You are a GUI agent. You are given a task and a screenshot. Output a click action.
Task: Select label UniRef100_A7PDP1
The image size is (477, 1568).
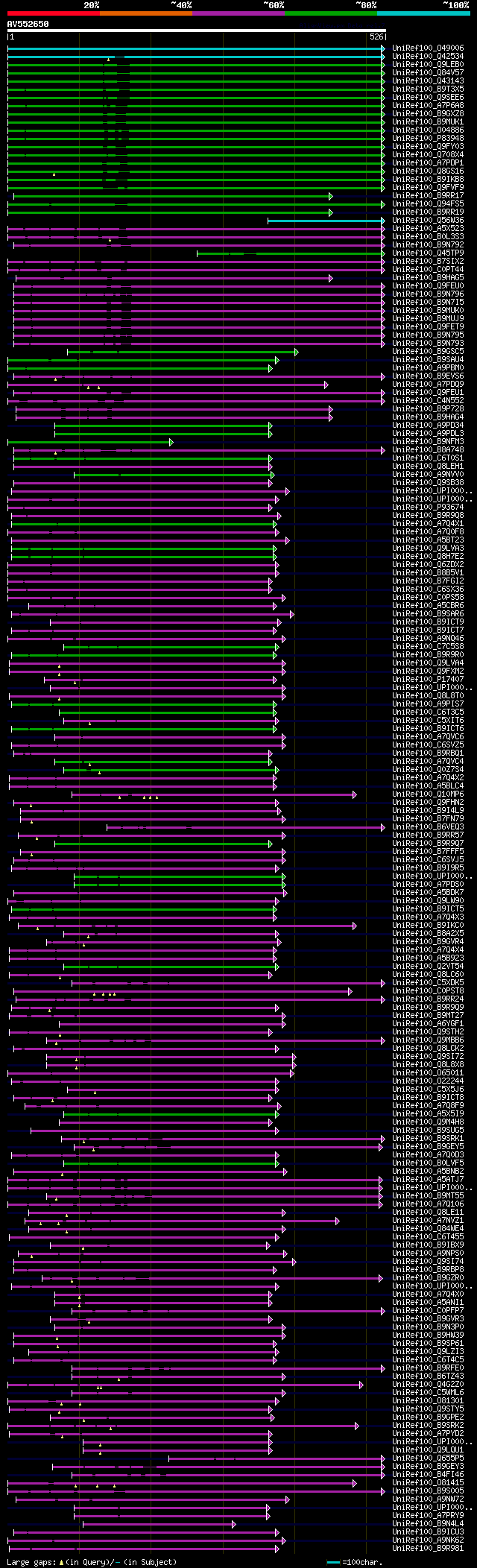click(428, 163)
